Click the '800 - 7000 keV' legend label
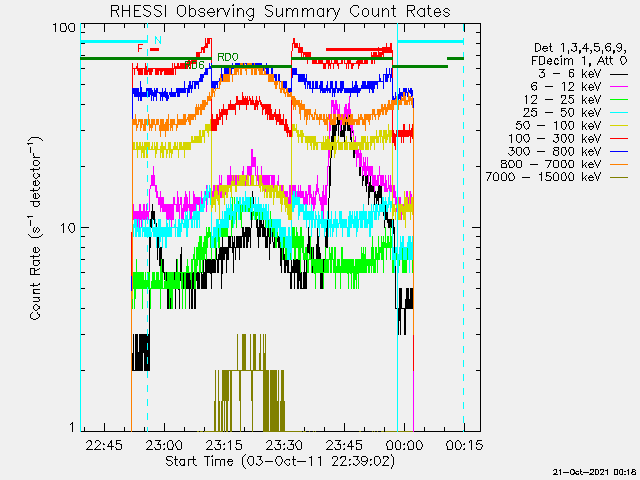The width and height of the screenshot is (640, 480). click(551, 164)
